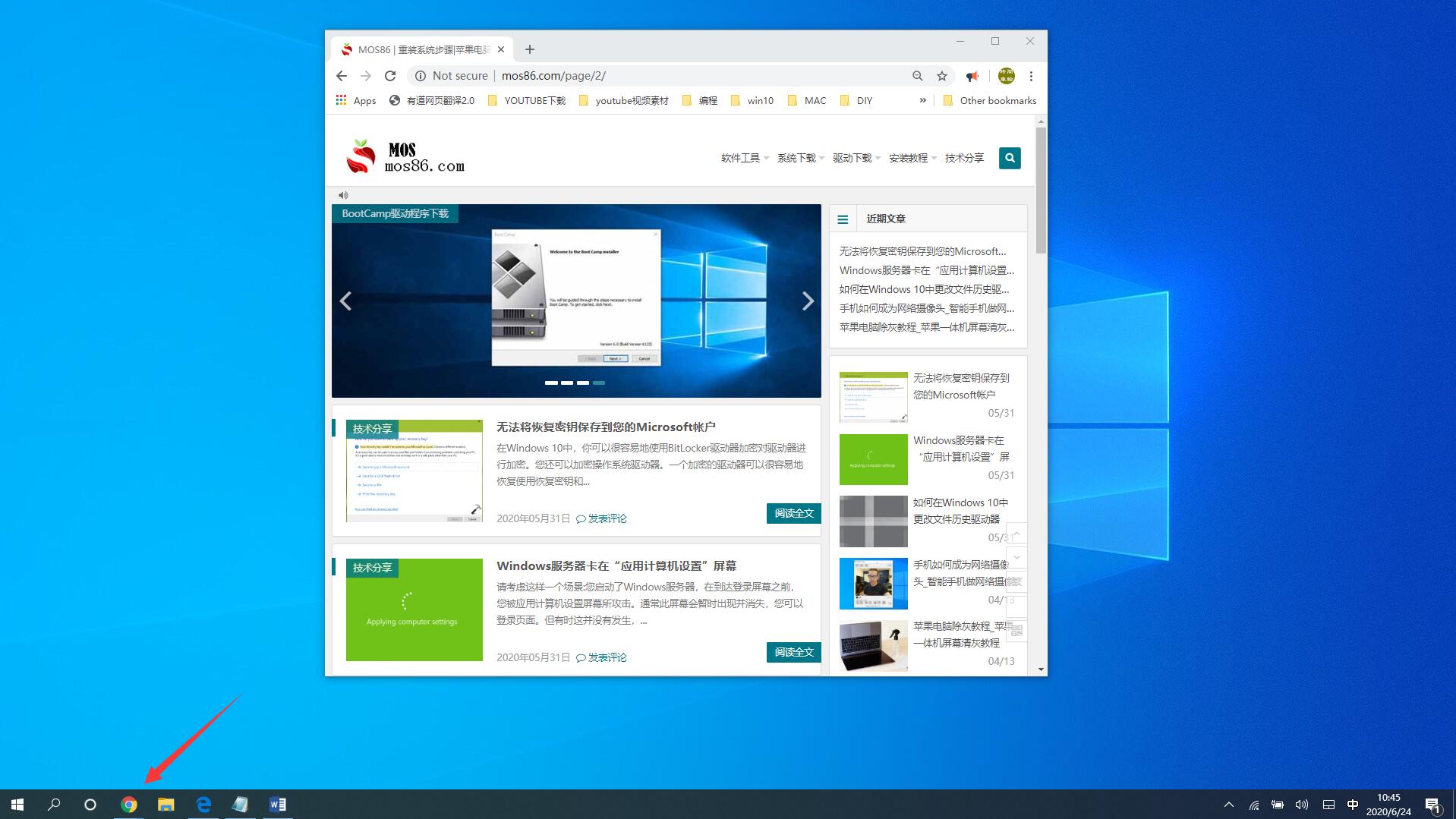Click the page vertical scrollbar thumb

point(1041,190)
